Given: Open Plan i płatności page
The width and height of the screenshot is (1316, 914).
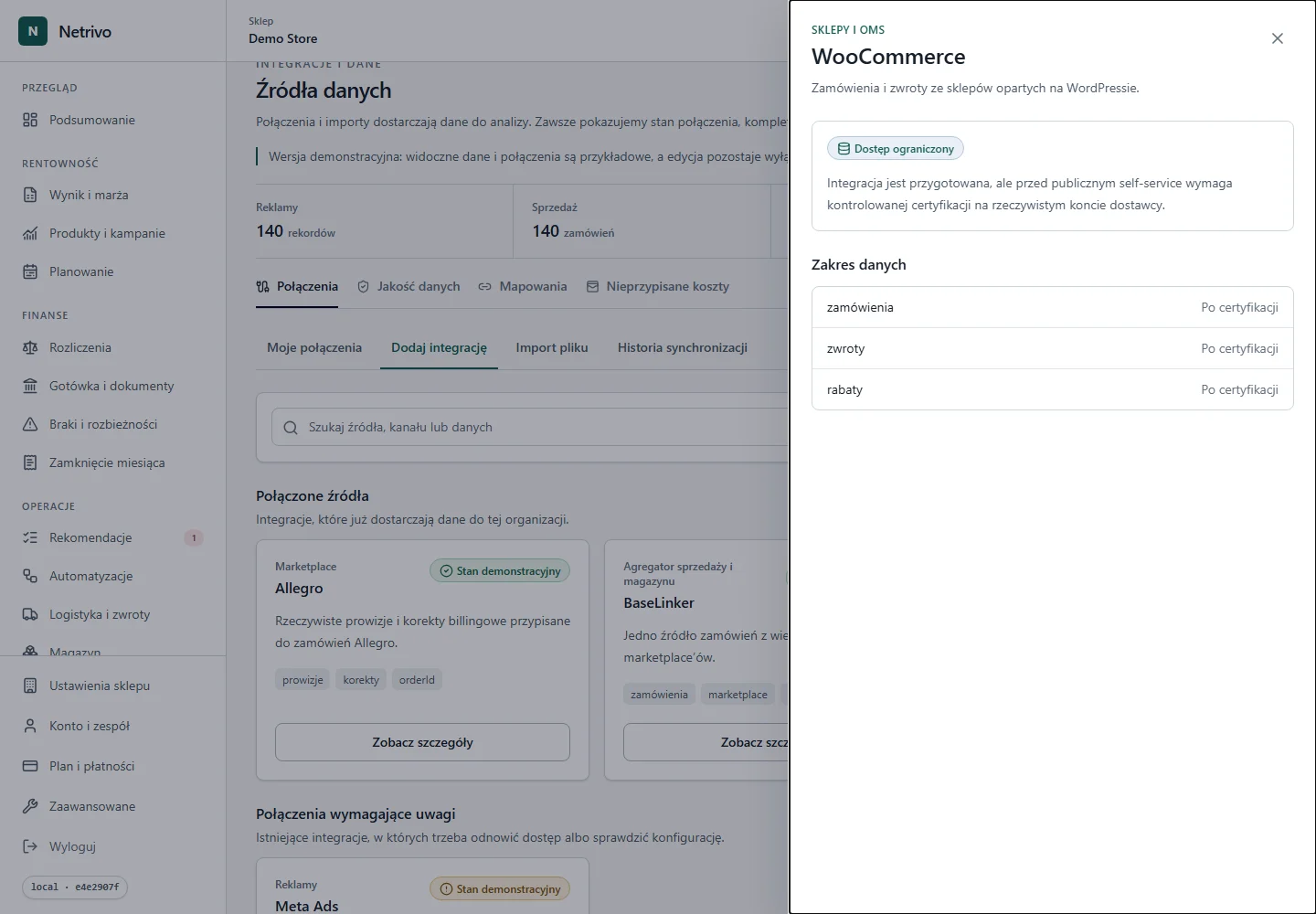Looking at the screenshot, I should (x=112, y=766).
